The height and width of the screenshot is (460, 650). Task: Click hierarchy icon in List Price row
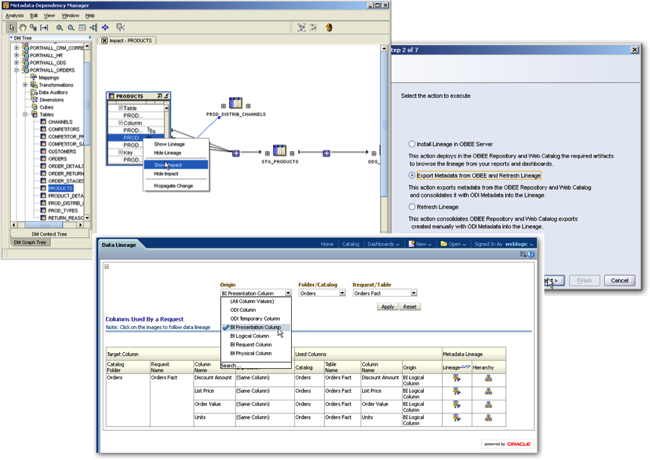tap(488, 391)
